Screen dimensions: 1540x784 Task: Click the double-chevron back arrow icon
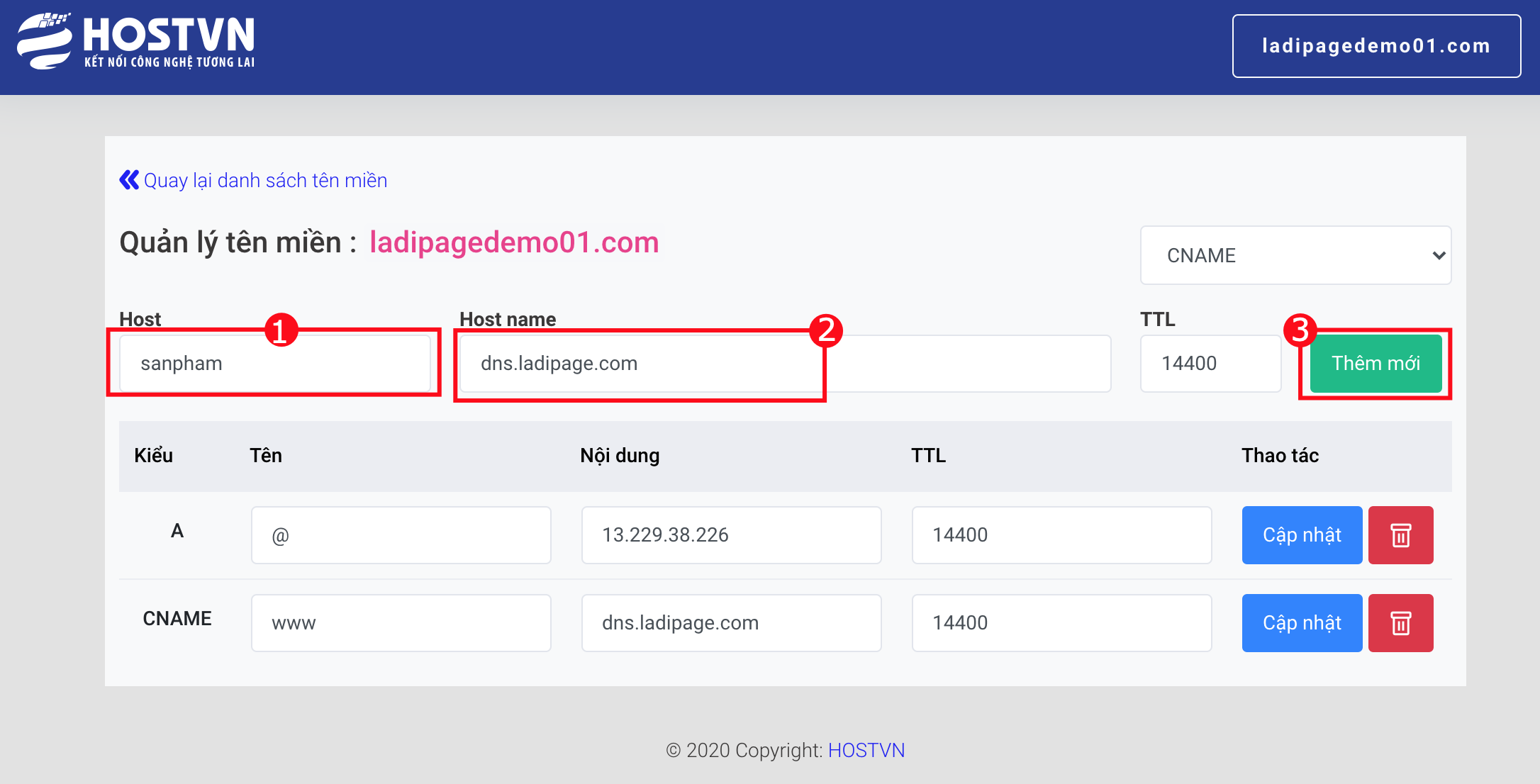(x=129, y=180)
